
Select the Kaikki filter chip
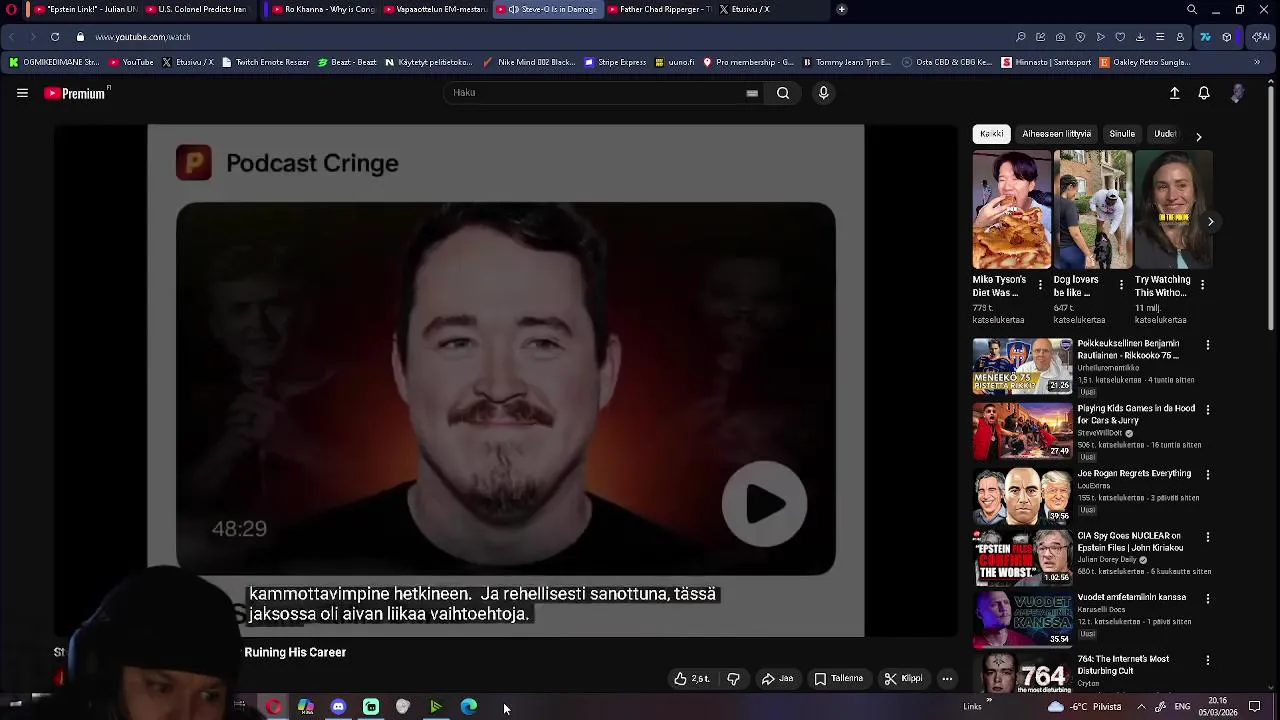pos(992,134)
